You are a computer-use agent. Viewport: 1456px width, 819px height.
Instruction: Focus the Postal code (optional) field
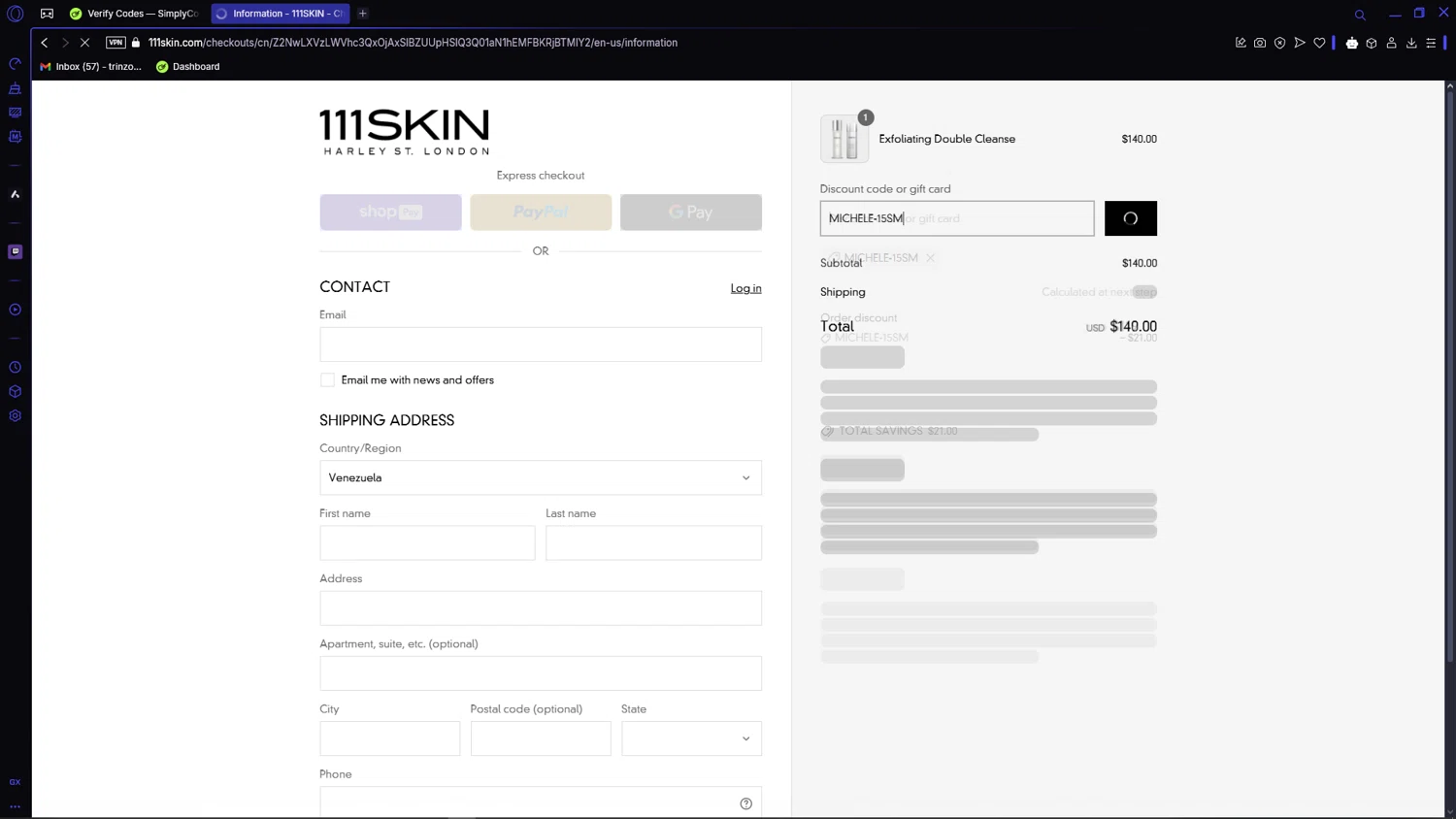pos(541,738)
